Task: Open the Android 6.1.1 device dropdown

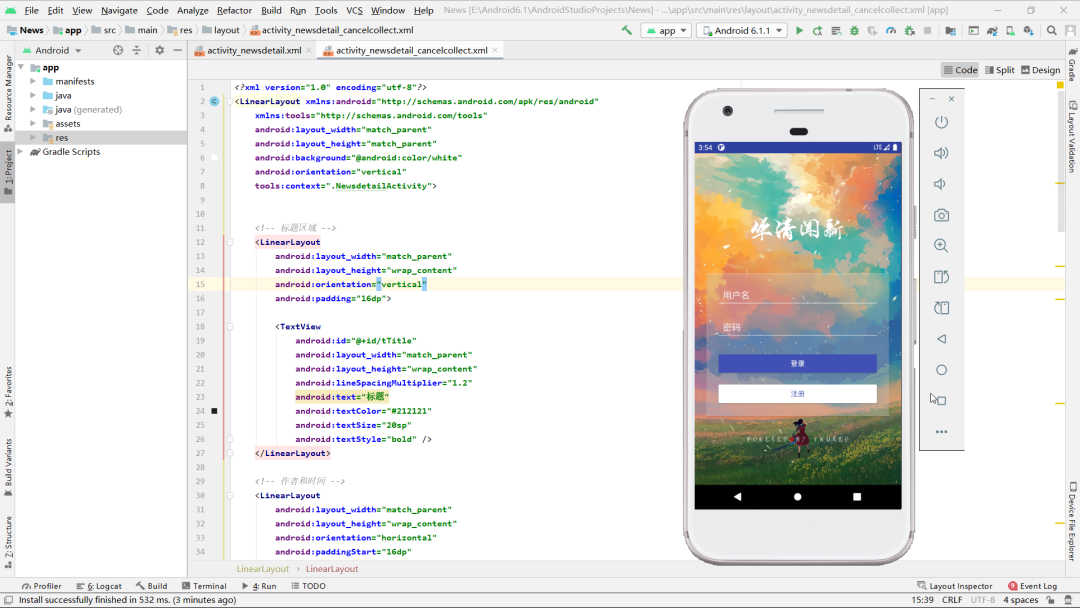Action: 742,30
